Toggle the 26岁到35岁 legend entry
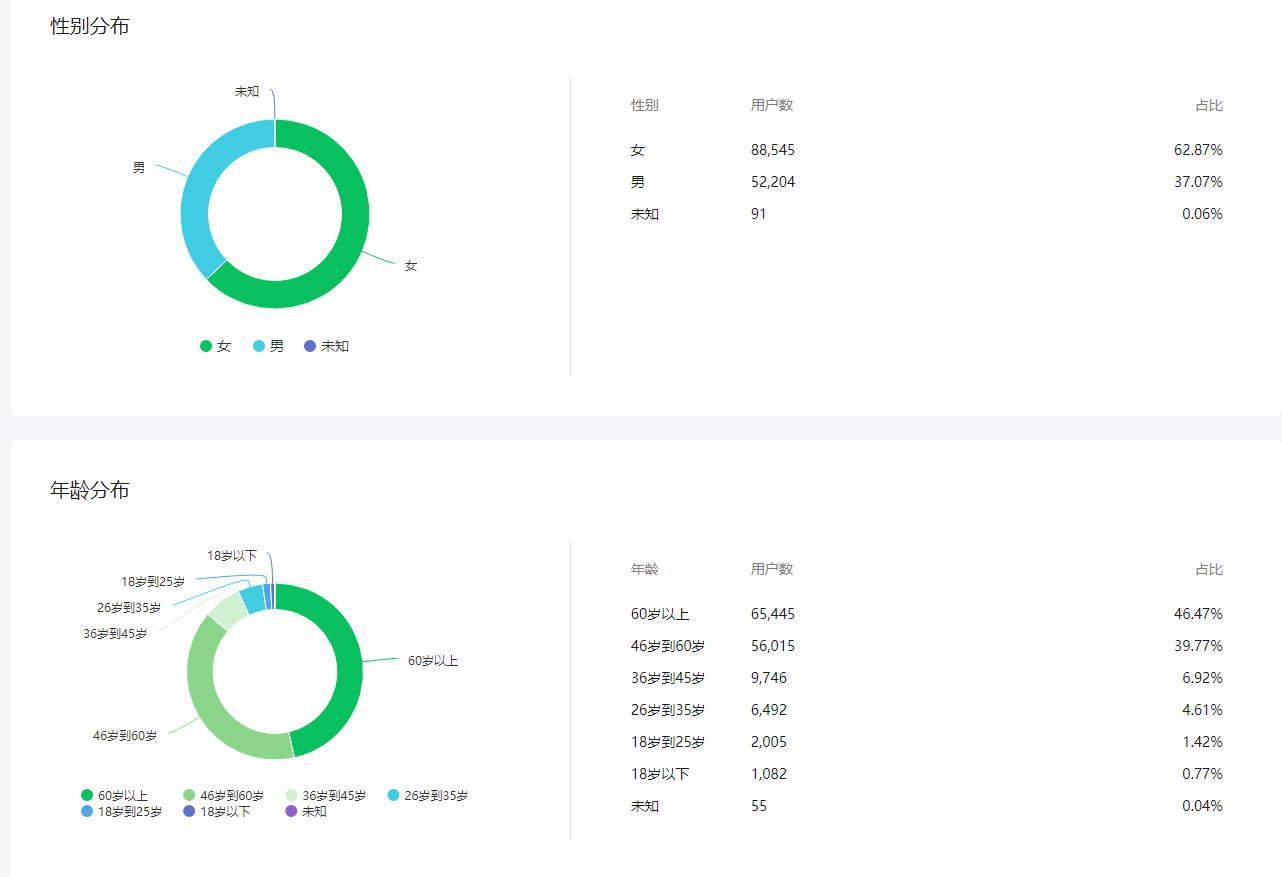Image resolution: width=1282 pixels, height=877 pixels. (x=427, y=796)
